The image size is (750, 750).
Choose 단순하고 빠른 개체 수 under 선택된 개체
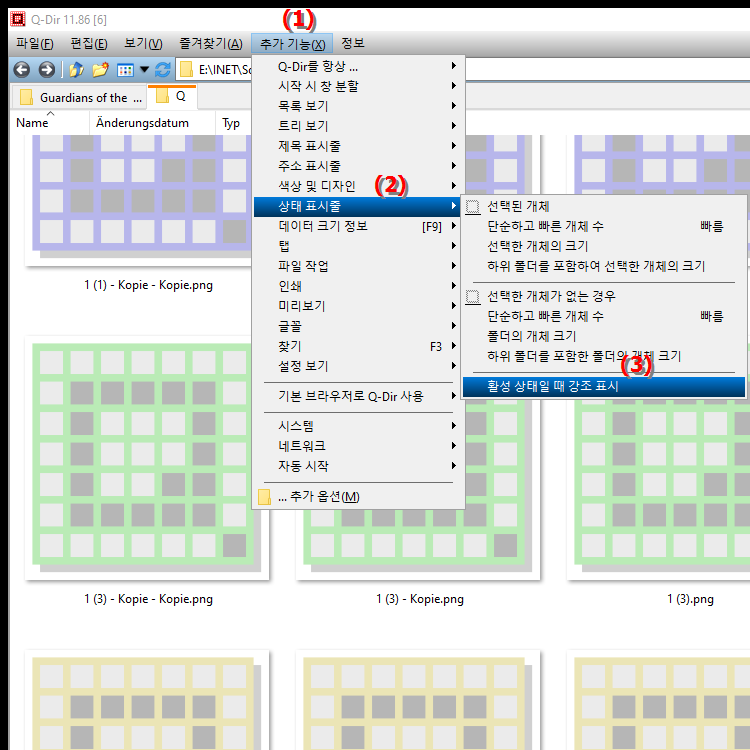(x=604, y=226)
